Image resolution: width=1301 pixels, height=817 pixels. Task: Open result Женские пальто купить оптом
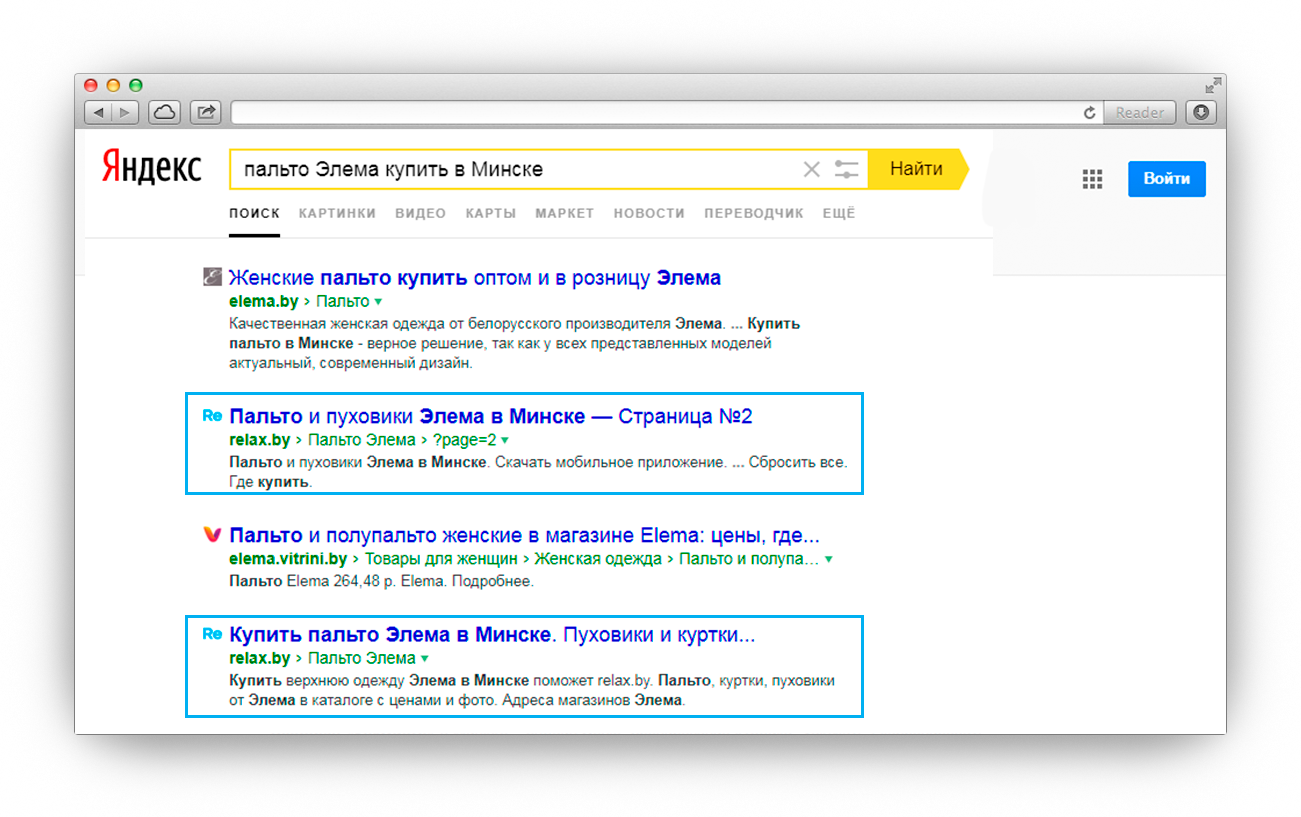coord(475,278)
